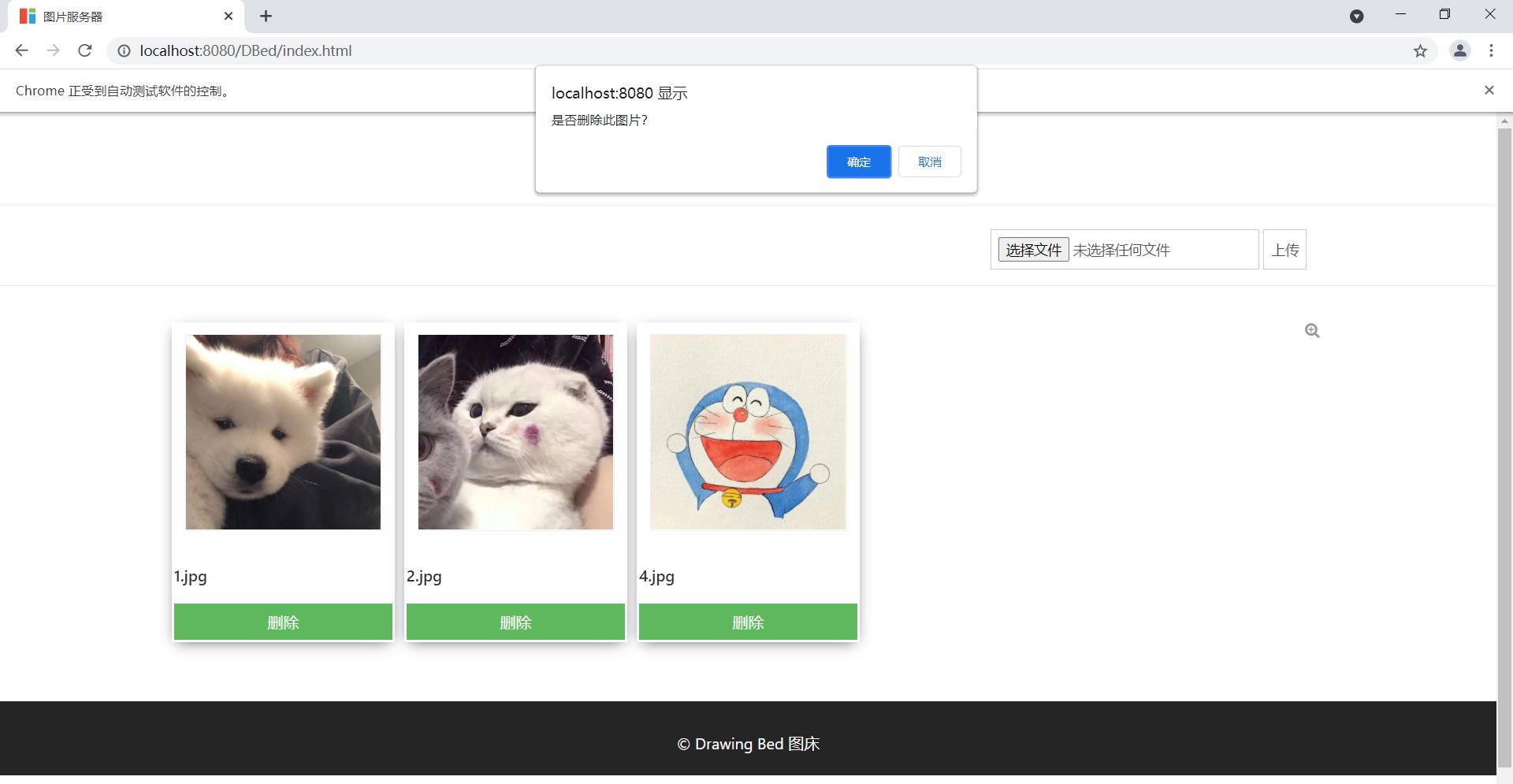This screenshot has height=784, width=1513.
Task: Confirm deletion with the 确定 button
Action: tap(858, 162)
